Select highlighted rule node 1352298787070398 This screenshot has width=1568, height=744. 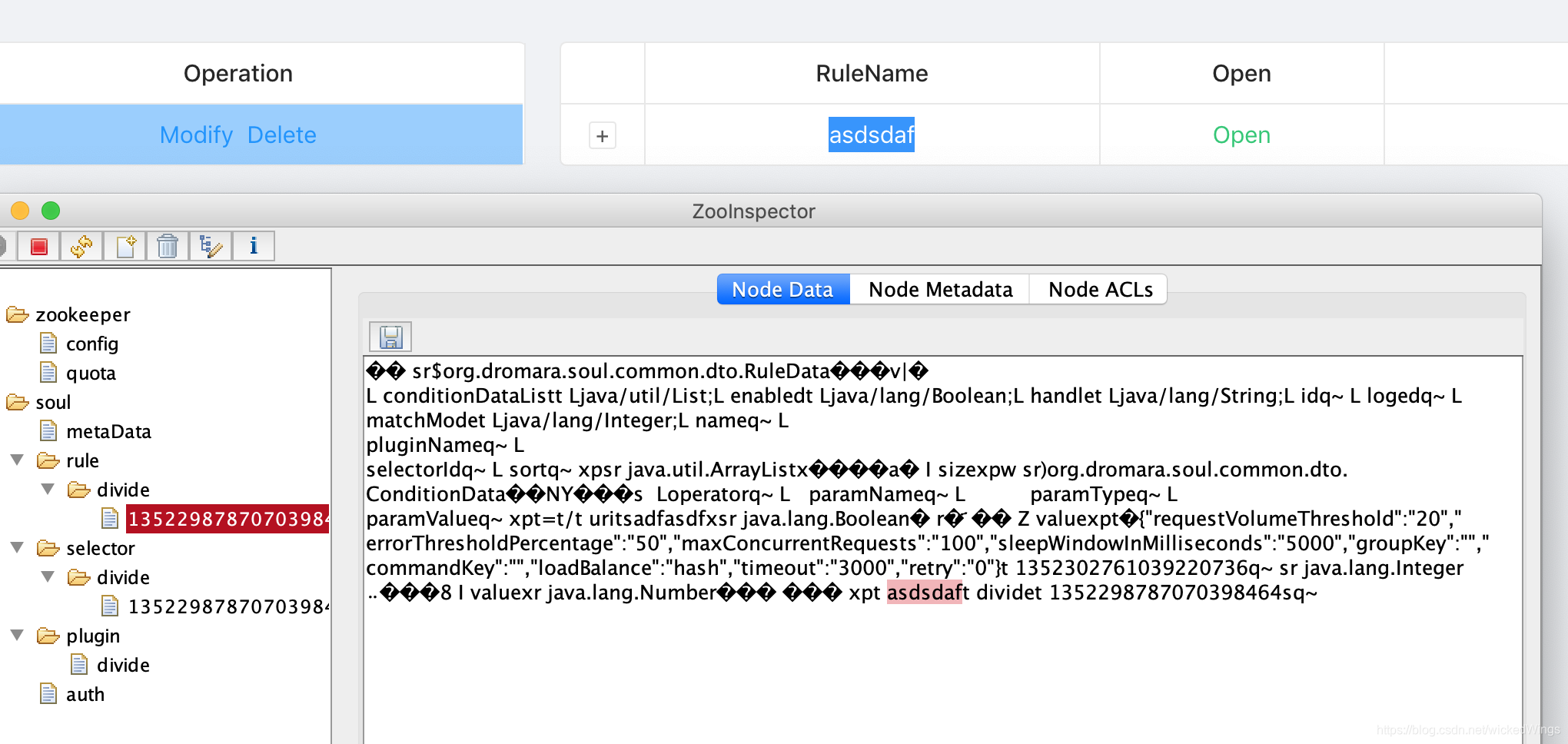coord(228,519)
